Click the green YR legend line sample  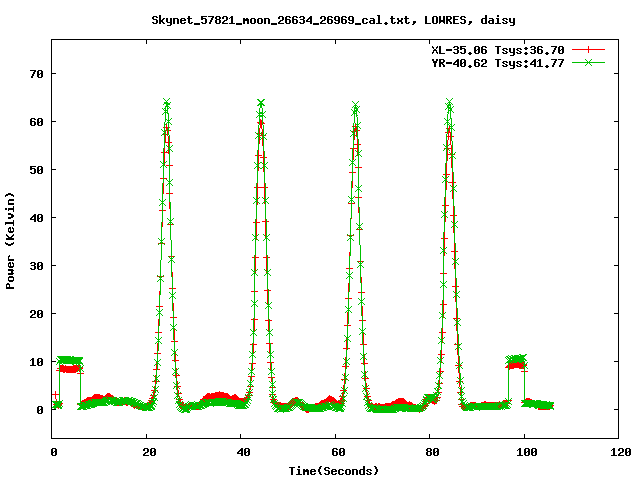click(x=588, y=62)
